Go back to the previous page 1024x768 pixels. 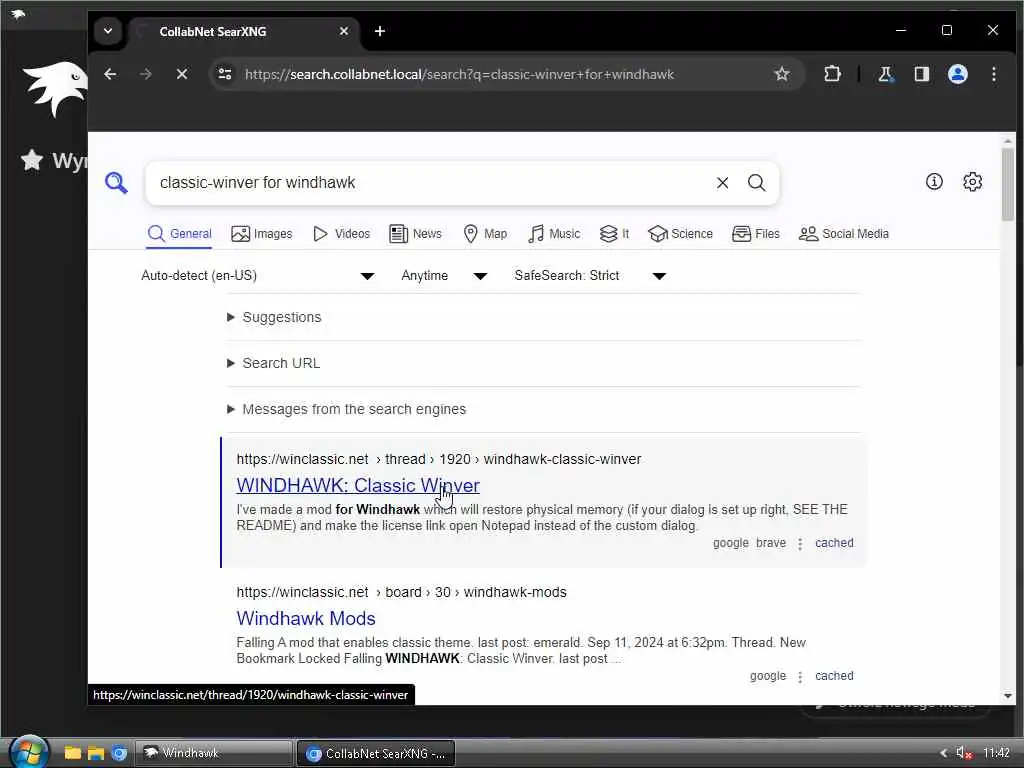[110, 74]
